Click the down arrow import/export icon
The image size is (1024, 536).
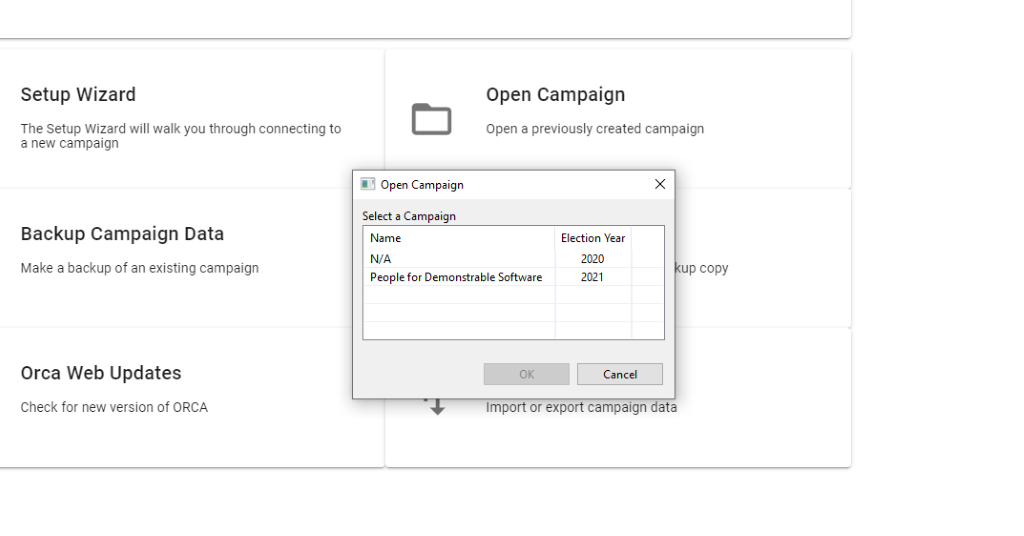point(436,407)
